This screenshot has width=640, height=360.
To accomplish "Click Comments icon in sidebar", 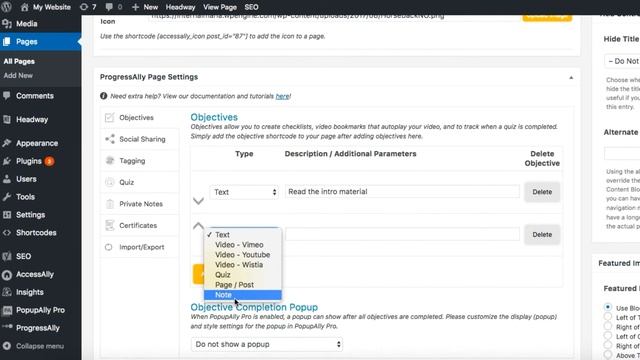I will point(7,96).
